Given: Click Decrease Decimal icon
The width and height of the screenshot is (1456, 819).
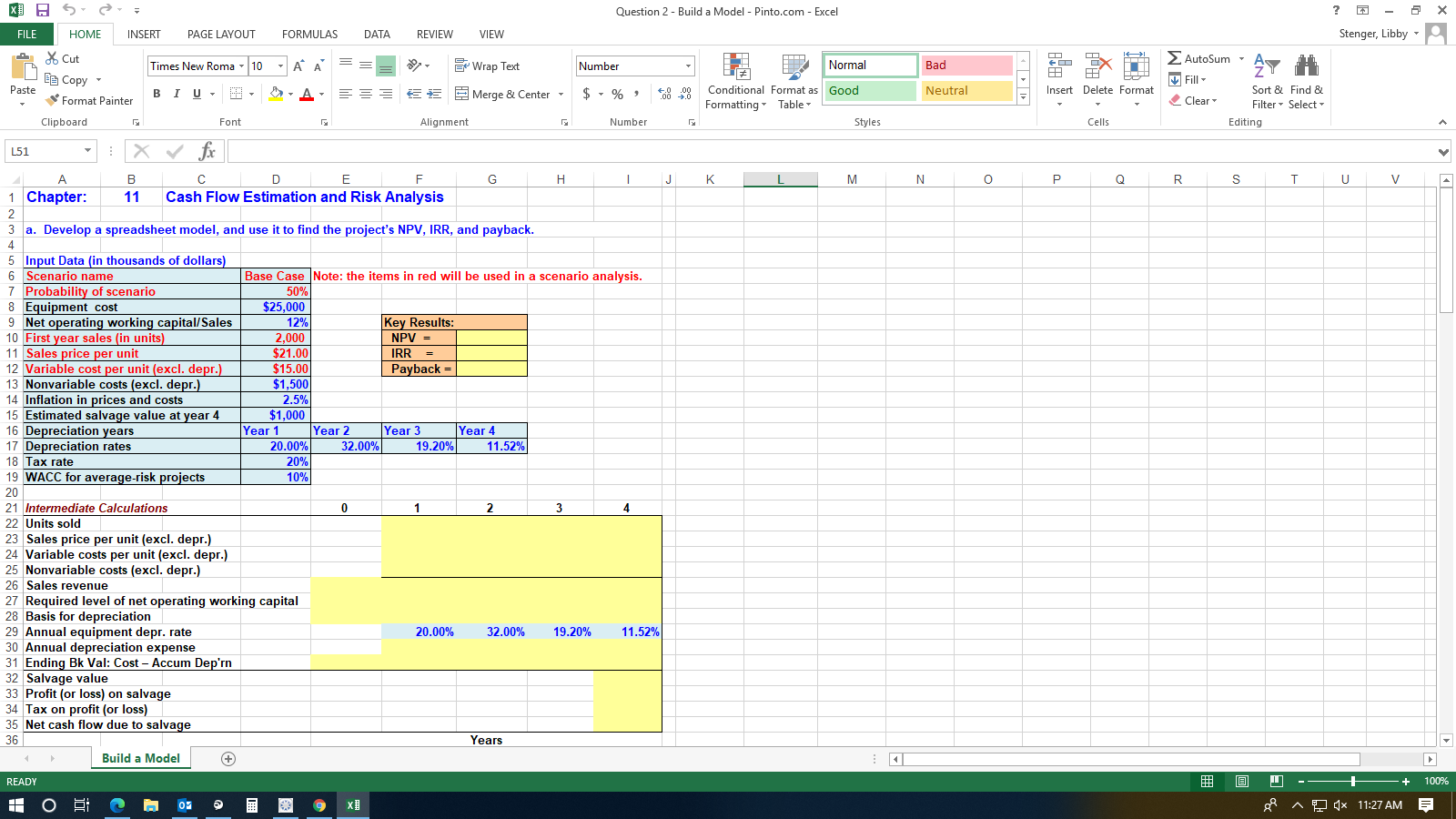Looking at the screenshot, I should click(685, 94).
